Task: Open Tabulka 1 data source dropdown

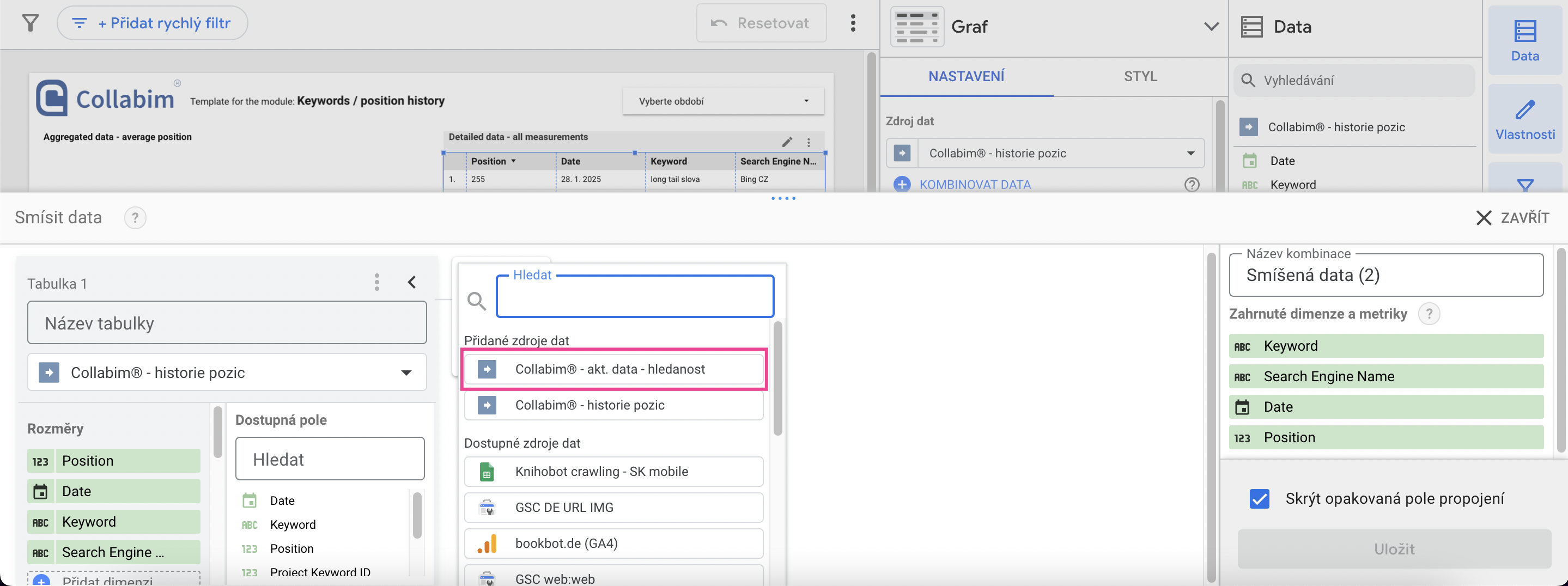Action: pos(227,373)
